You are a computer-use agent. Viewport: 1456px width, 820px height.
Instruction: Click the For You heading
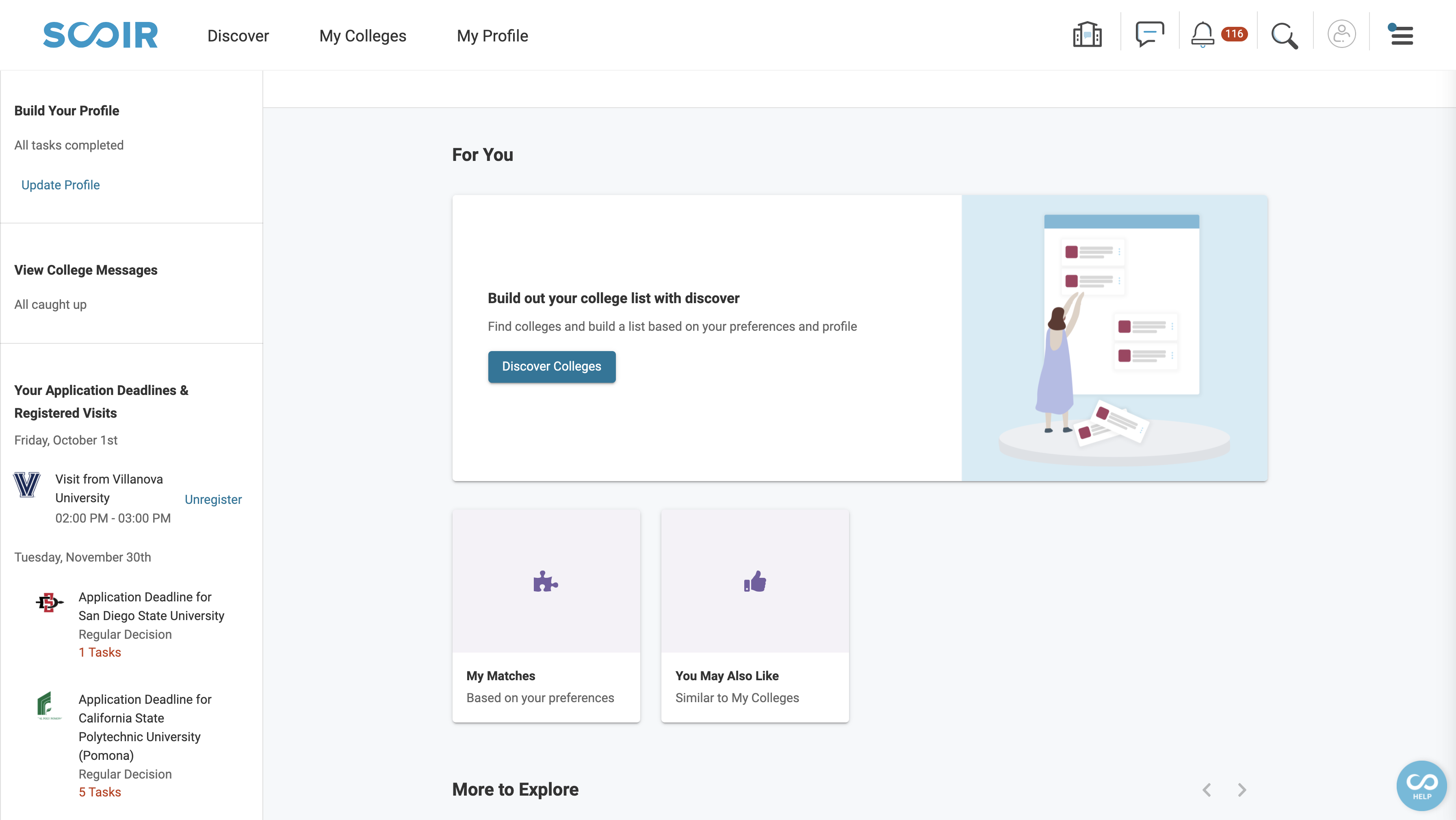click(483, 154)
